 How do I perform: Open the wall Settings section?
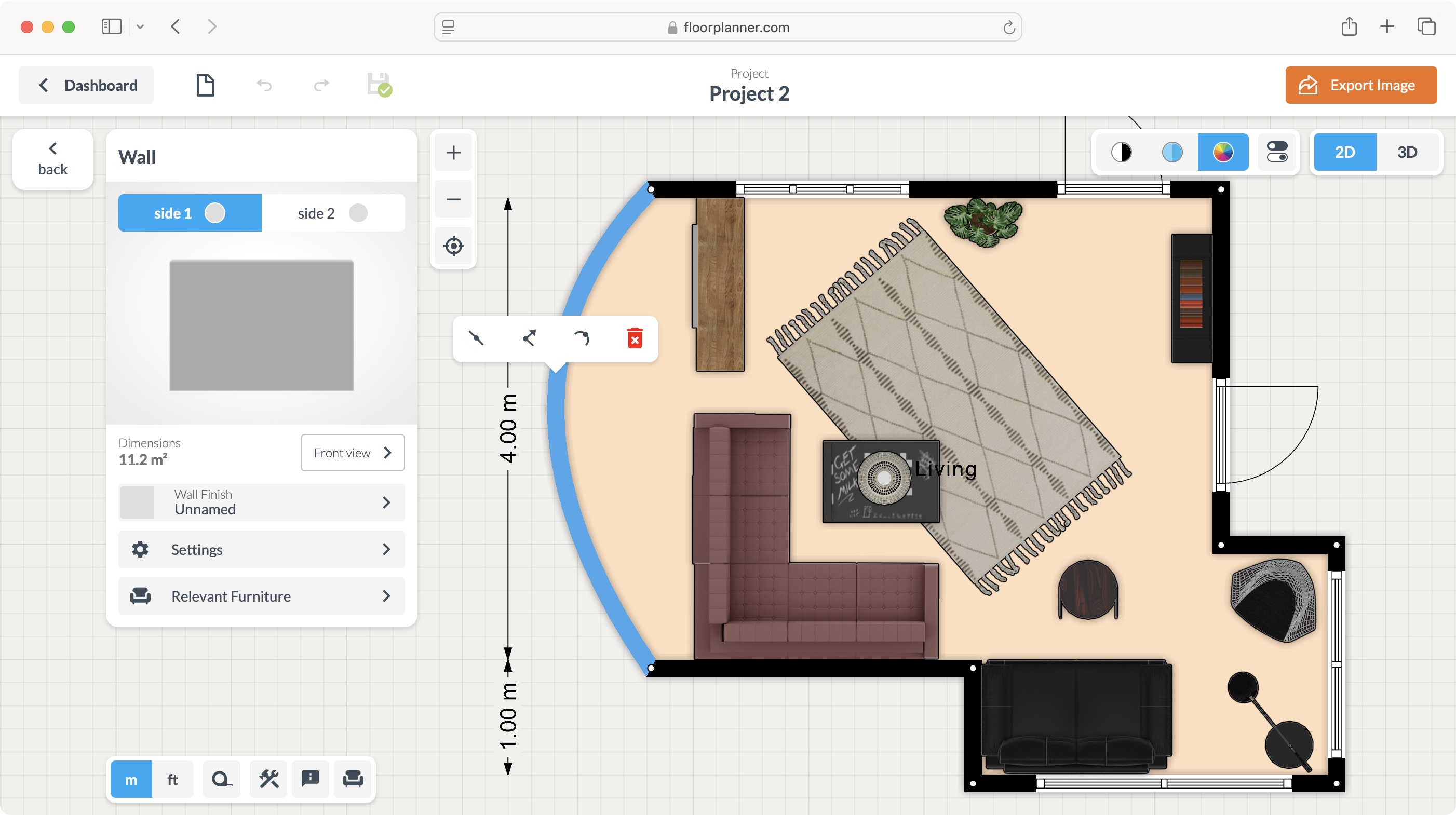point(261,549)
